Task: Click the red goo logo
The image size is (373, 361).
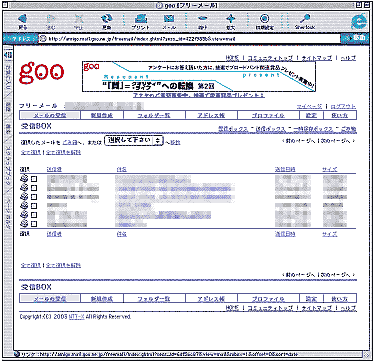Action: (42, 73)
